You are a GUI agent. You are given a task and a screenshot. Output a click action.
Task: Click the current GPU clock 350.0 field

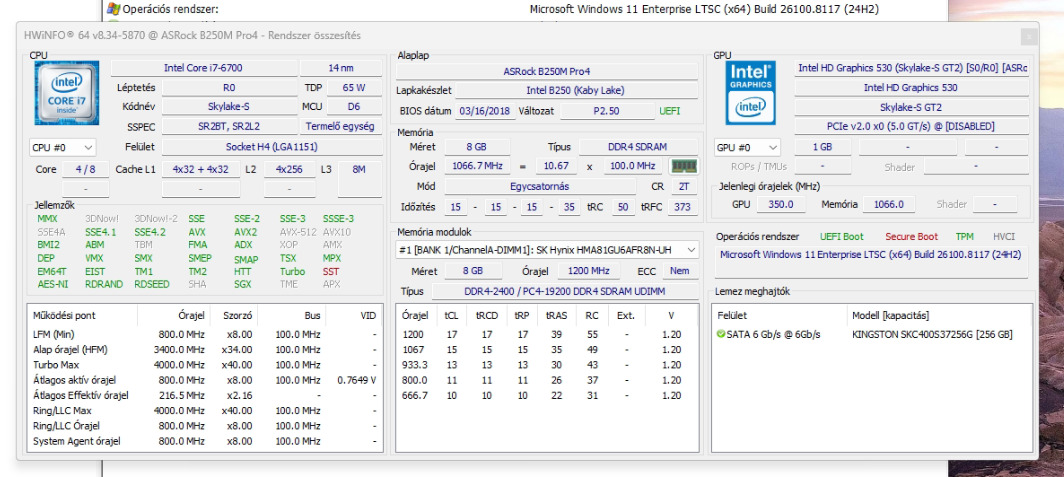coord(781,204)
